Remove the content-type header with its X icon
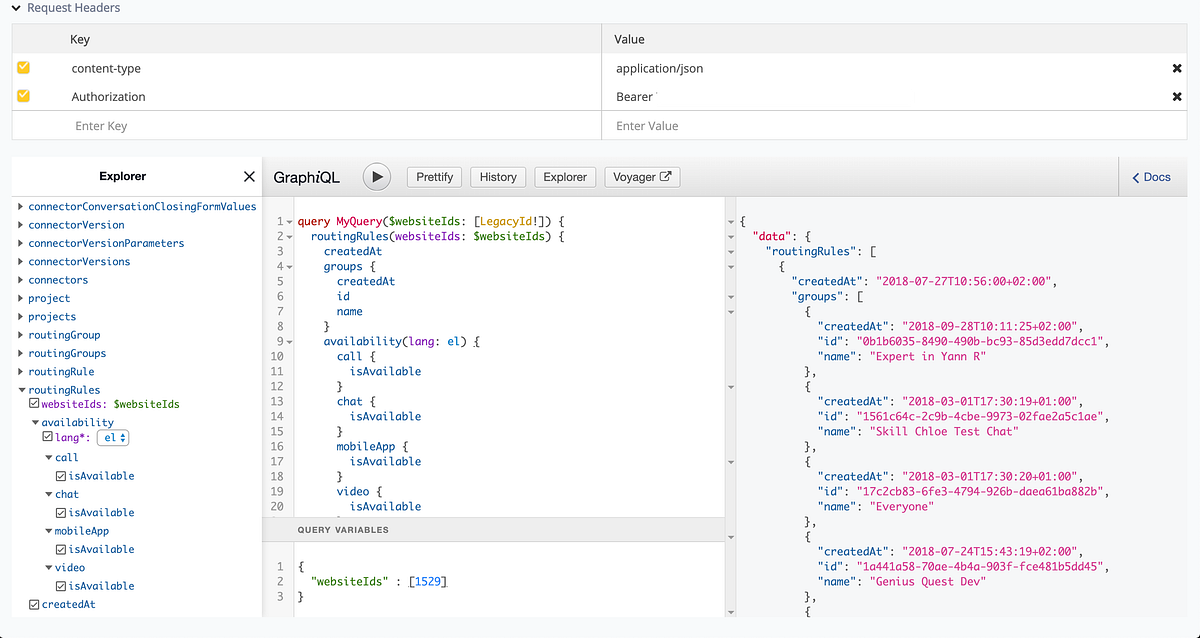1200x638 pixels. point(1177,68)
